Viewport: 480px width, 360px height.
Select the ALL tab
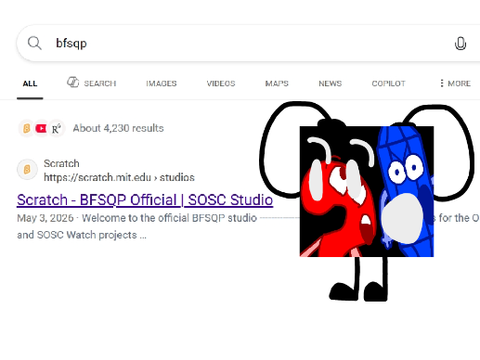click(30, 84)
